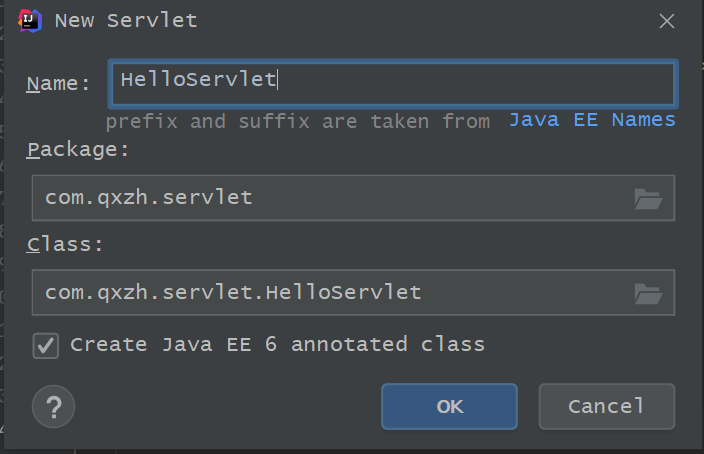The height and width of the screenshot is (454, 704).
Task: Toggle Create Java EE 6 annotated class checkbox
Action: point(46,345)
